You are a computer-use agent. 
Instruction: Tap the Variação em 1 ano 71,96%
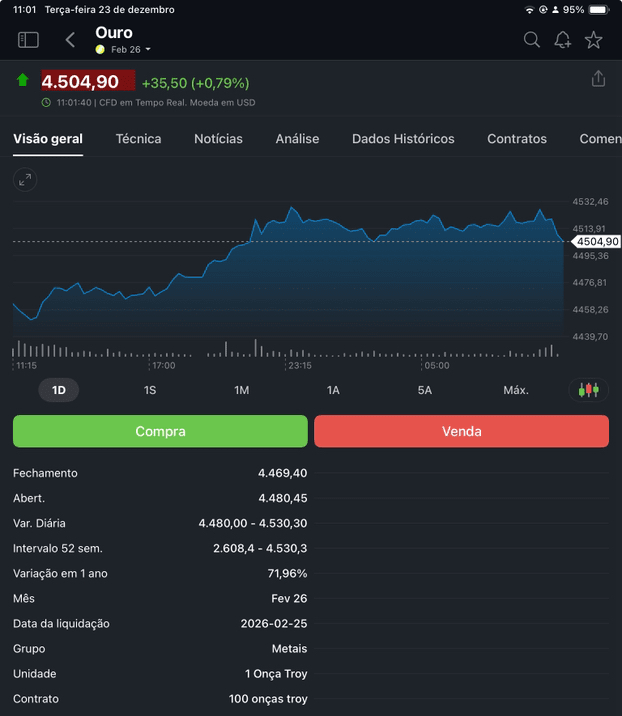(287, 574)
